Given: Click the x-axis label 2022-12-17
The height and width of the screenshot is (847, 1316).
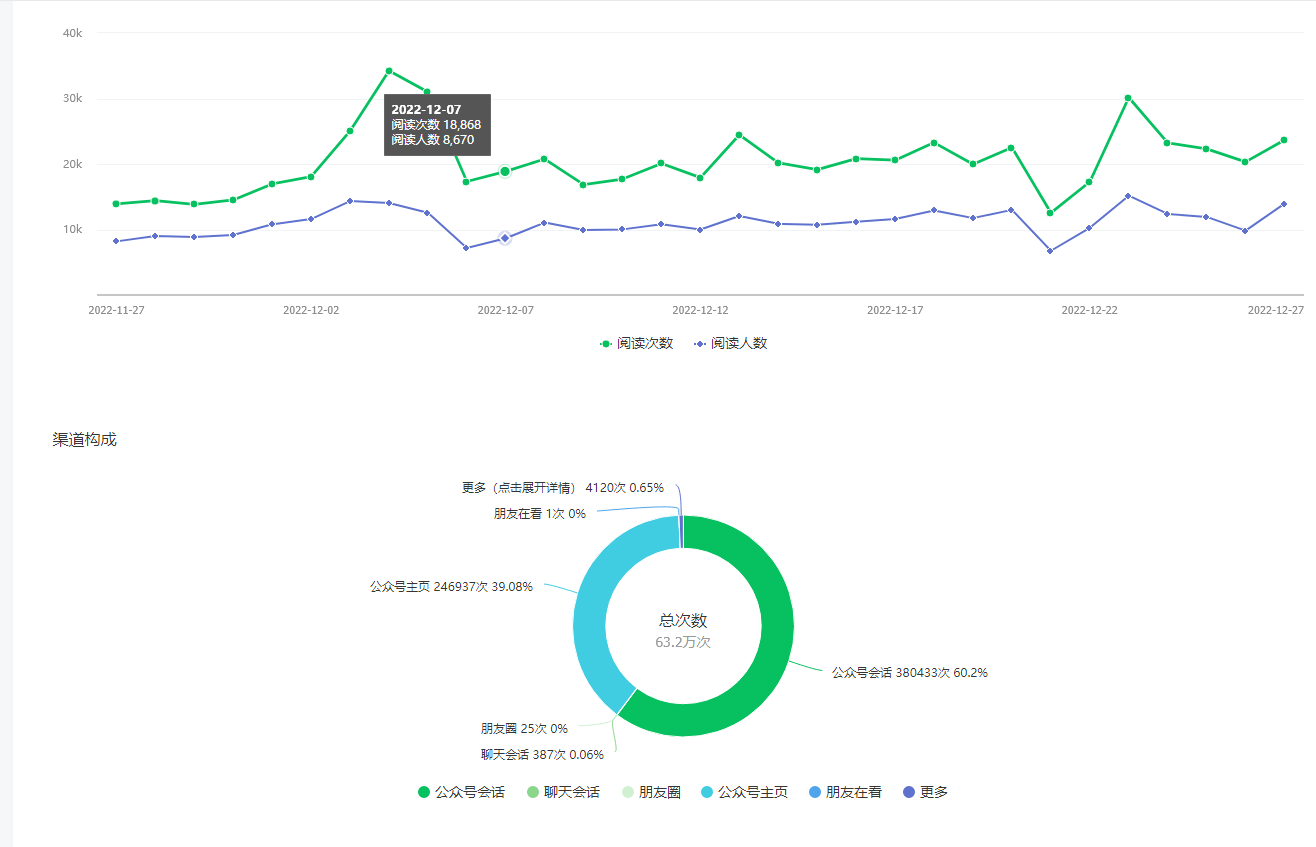Looking at the screenshot, I should 895,310.
